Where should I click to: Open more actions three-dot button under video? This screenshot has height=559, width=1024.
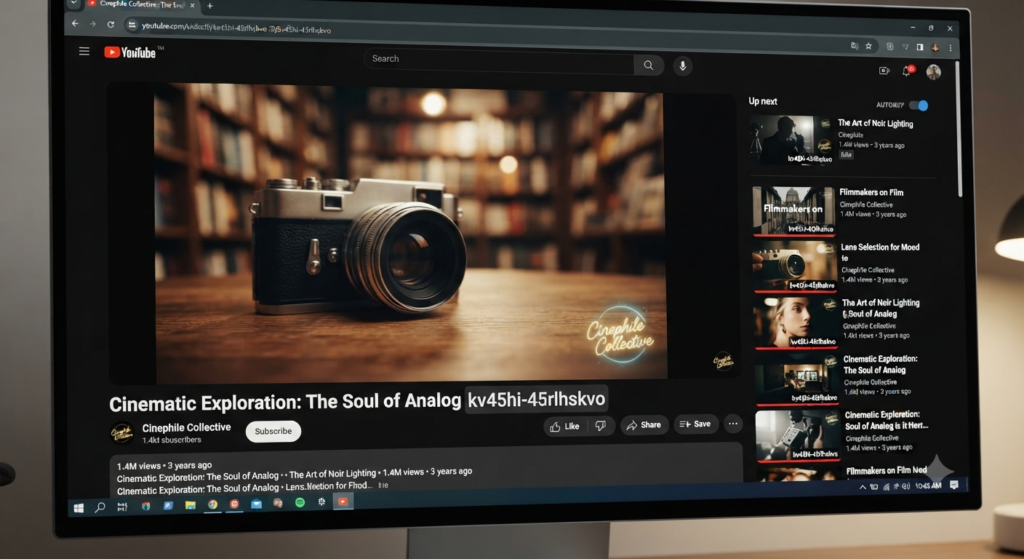[x=733, y=424]
